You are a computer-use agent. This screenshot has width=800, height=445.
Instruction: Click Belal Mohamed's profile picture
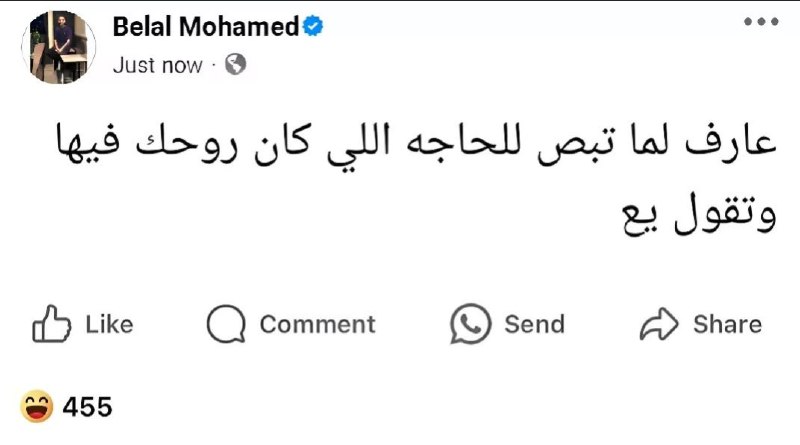58,47
